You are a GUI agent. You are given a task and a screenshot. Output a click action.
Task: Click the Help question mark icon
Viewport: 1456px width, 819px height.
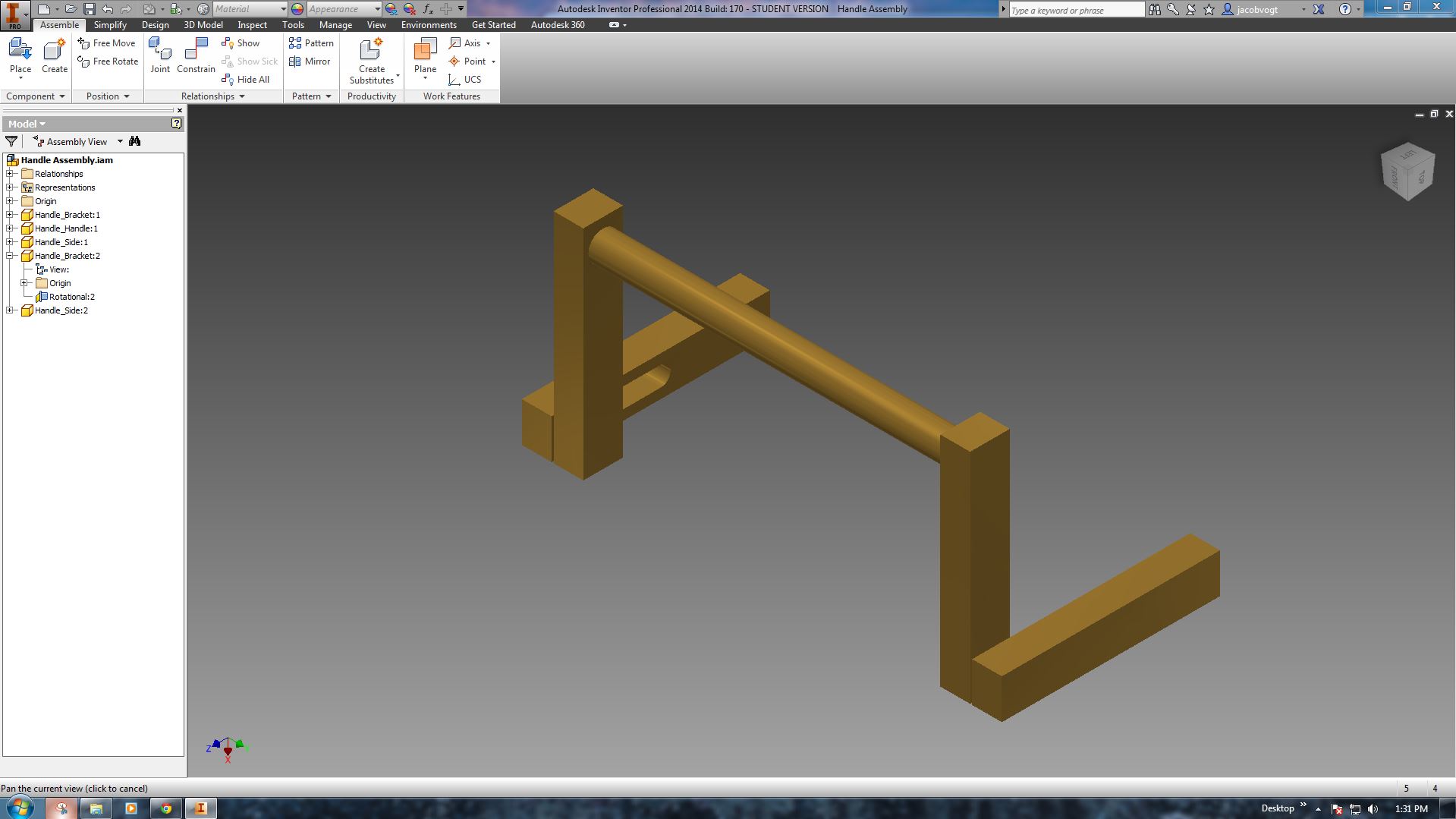tap(1344, 9)
